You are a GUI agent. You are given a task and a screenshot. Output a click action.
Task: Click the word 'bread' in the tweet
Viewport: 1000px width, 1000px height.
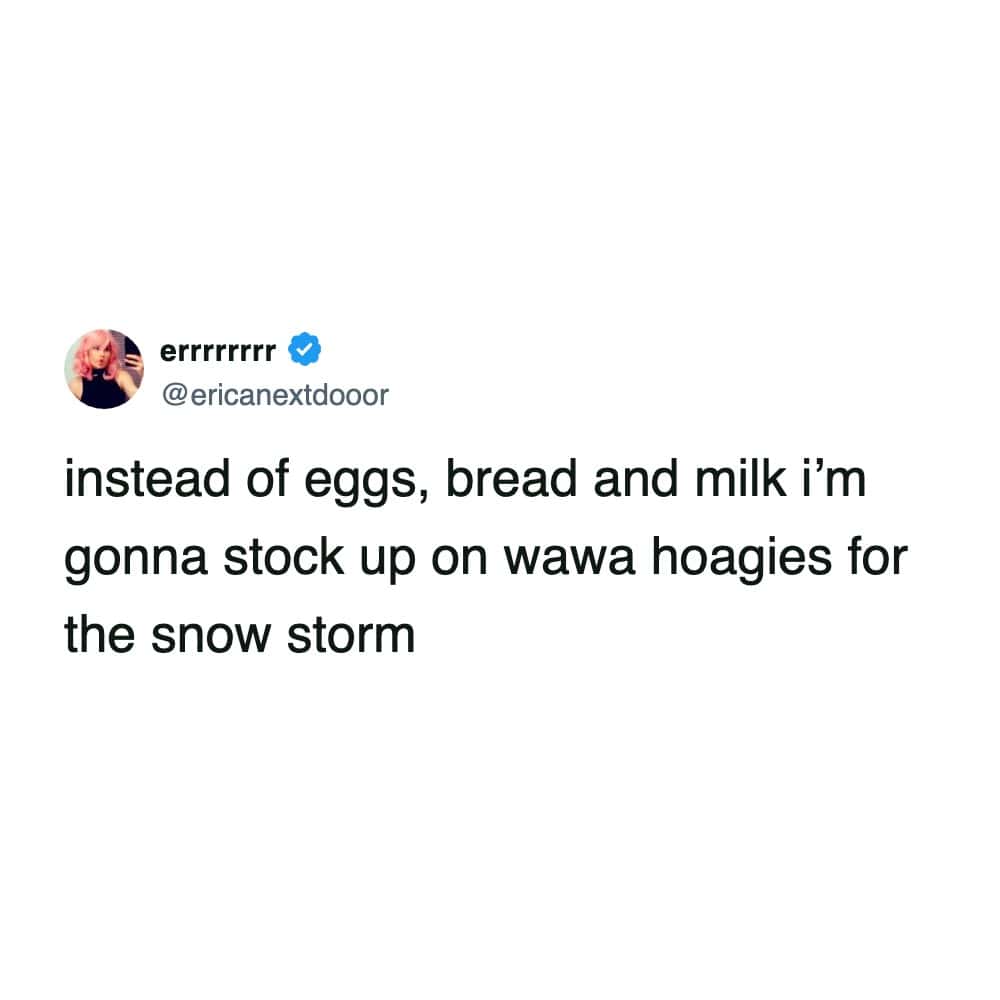coord(511,478)
